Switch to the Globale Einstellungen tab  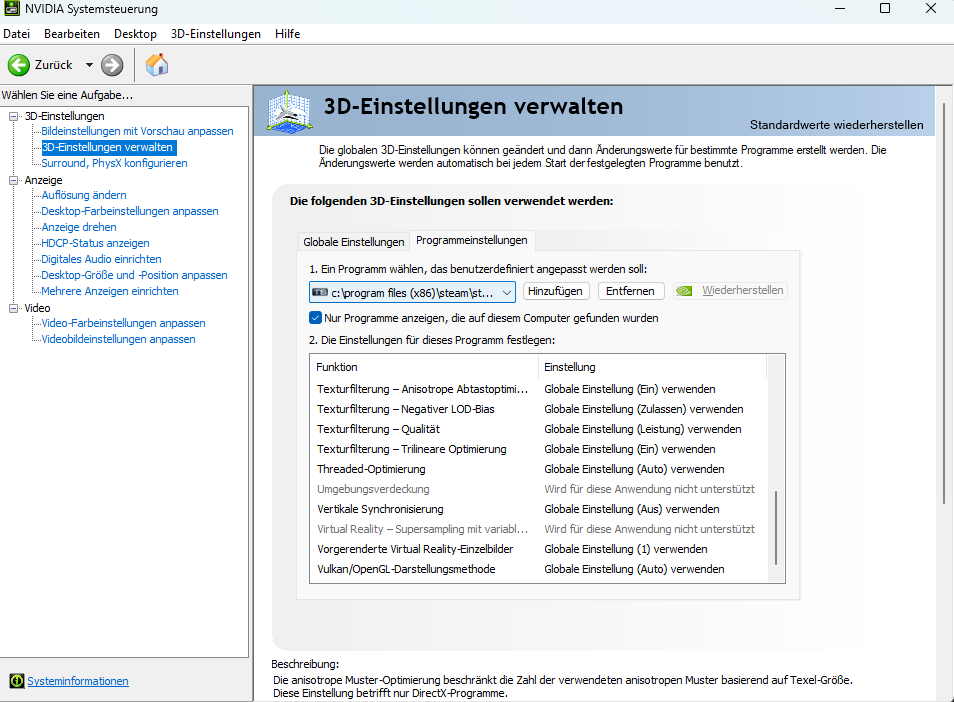[353, 242]
